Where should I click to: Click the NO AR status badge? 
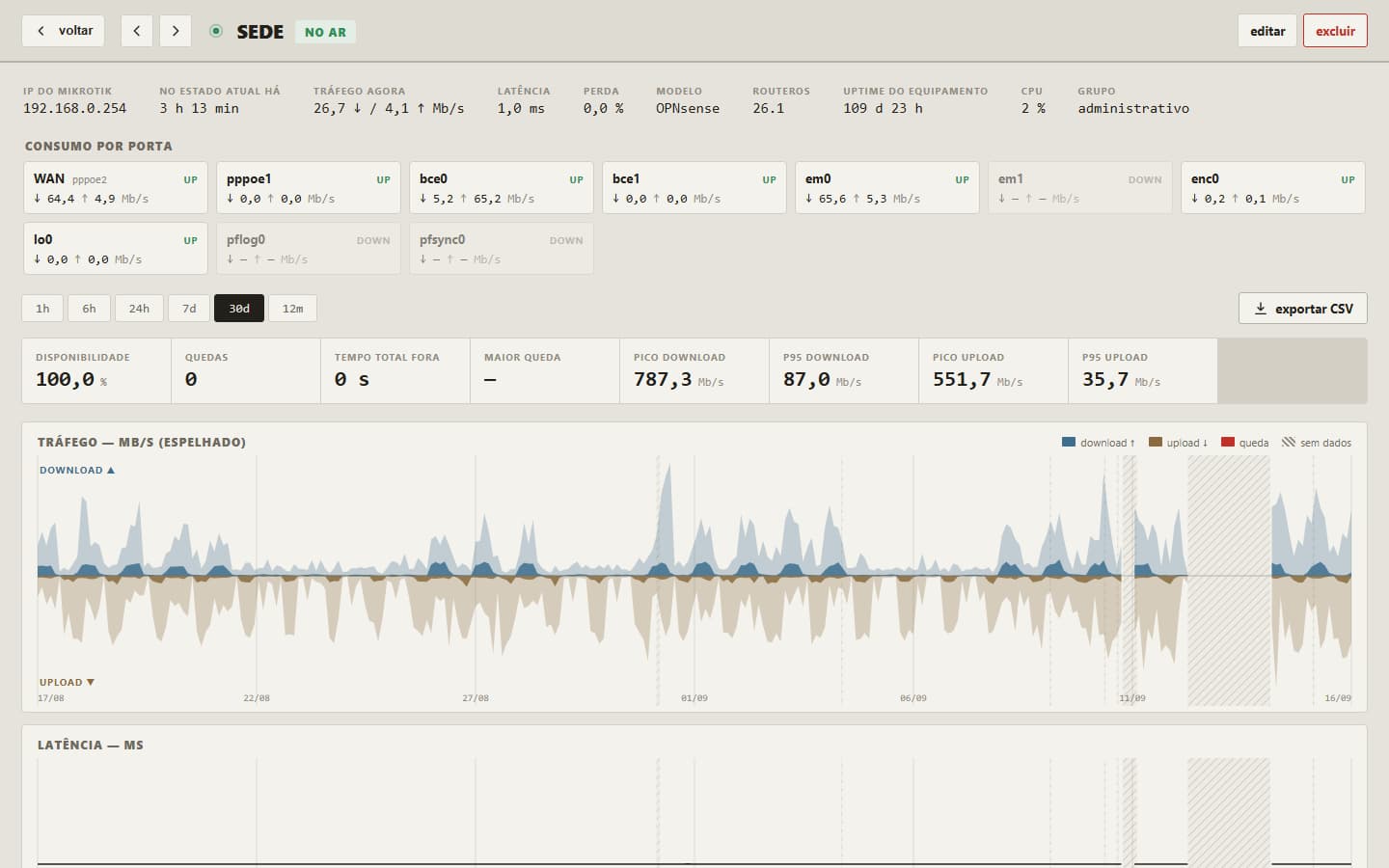point(325,32)
